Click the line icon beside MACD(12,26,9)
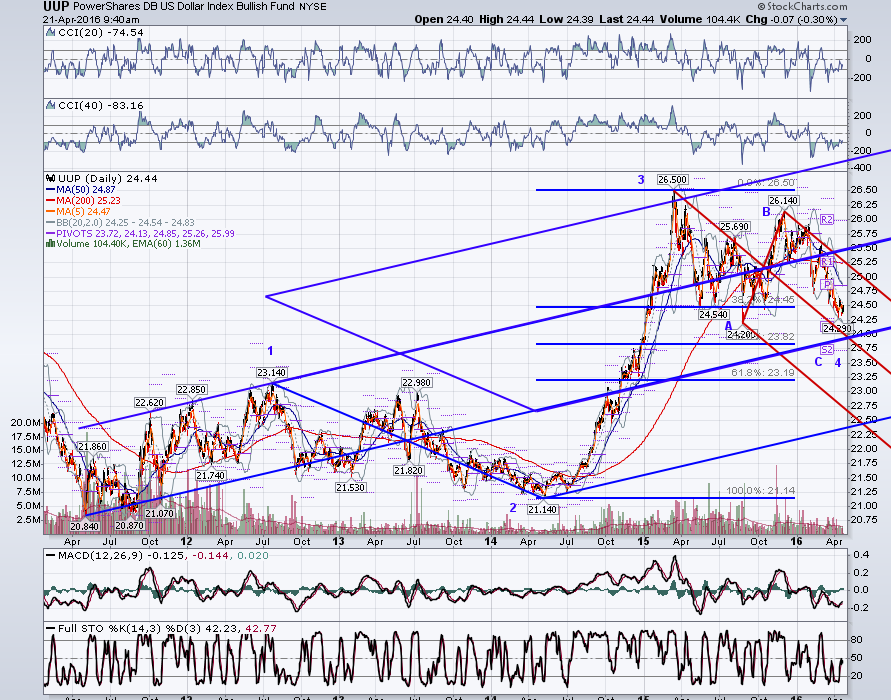Screen dimensions: 891x700 (51, 556)
